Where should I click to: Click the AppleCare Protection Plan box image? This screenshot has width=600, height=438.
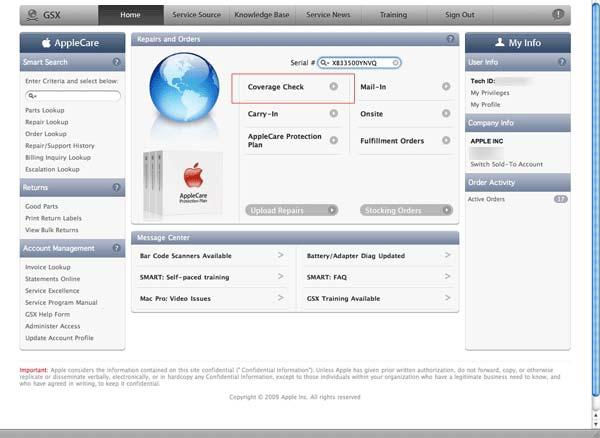tap(178, 184)
